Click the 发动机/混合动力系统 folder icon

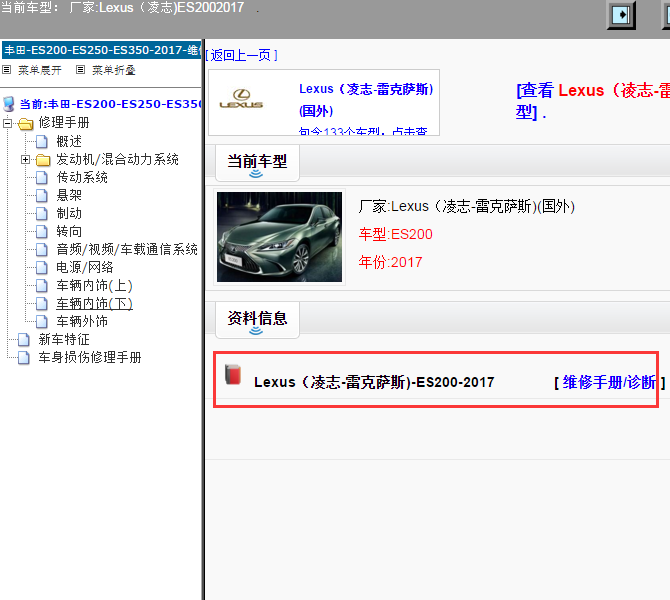[42, 159]
